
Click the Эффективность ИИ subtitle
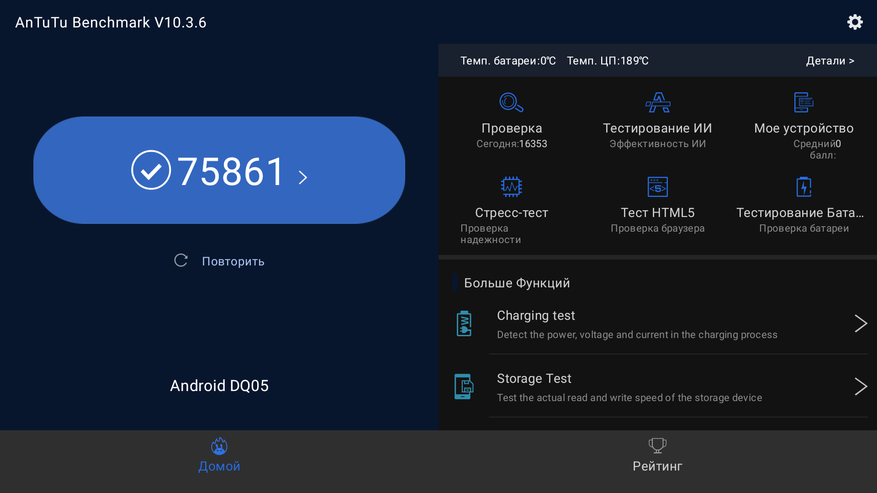point(658,144)
